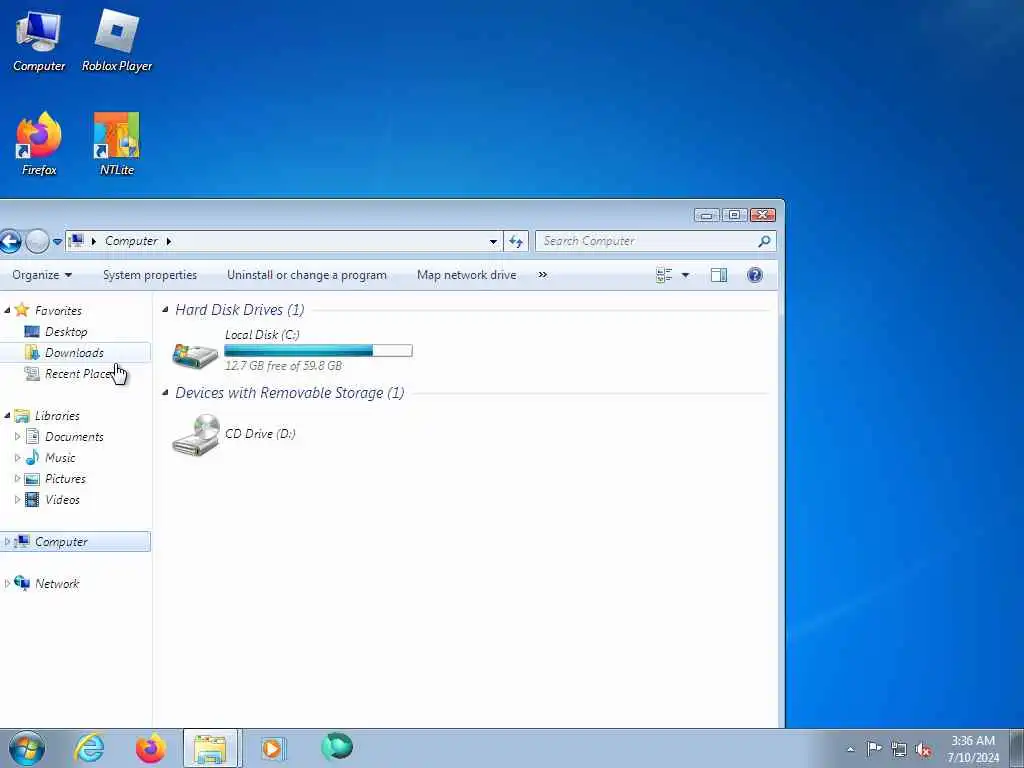Open Action Center flag icon
1024x768 pixels.
874,748
